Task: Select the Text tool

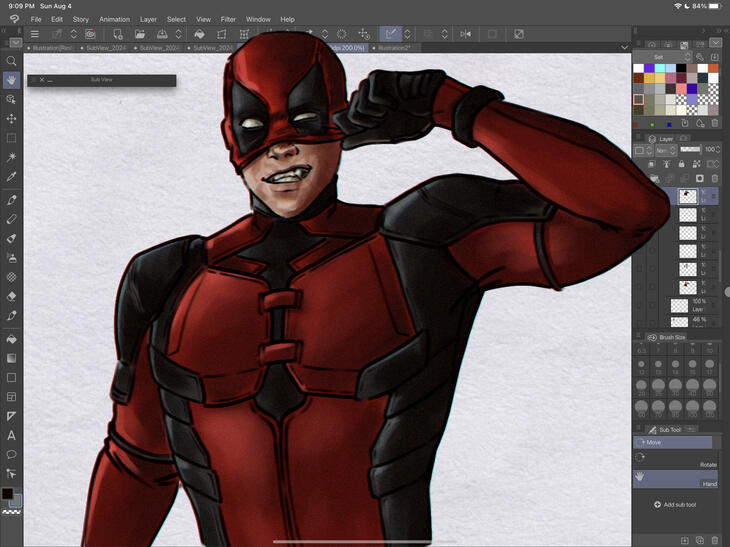Action: point(11,435)
